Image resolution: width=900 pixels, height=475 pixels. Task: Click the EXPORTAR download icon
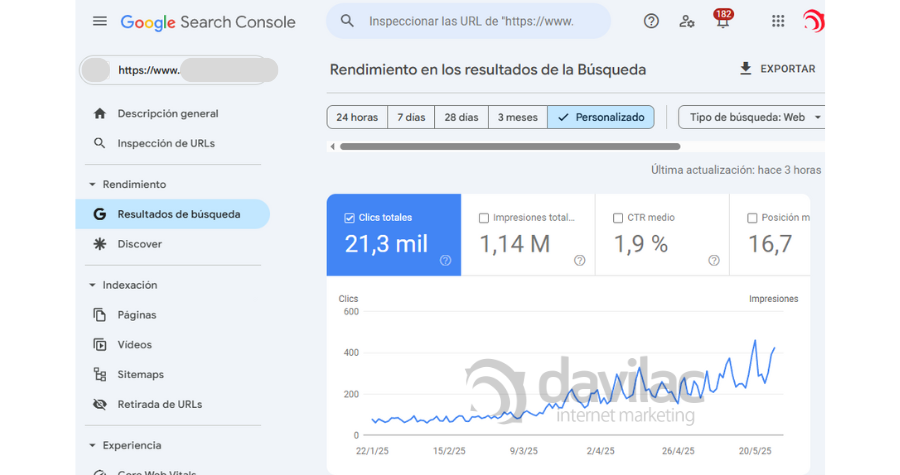[x=745, y=69]
